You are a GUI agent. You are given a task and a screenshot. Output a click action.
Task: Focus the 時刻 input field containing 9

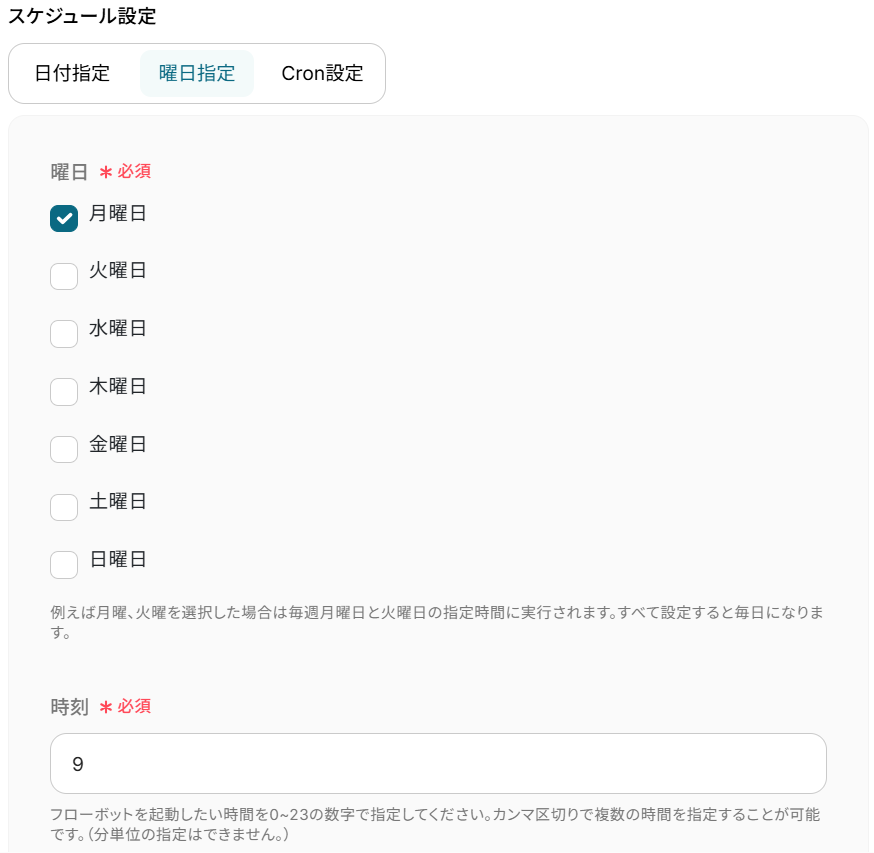438,763
